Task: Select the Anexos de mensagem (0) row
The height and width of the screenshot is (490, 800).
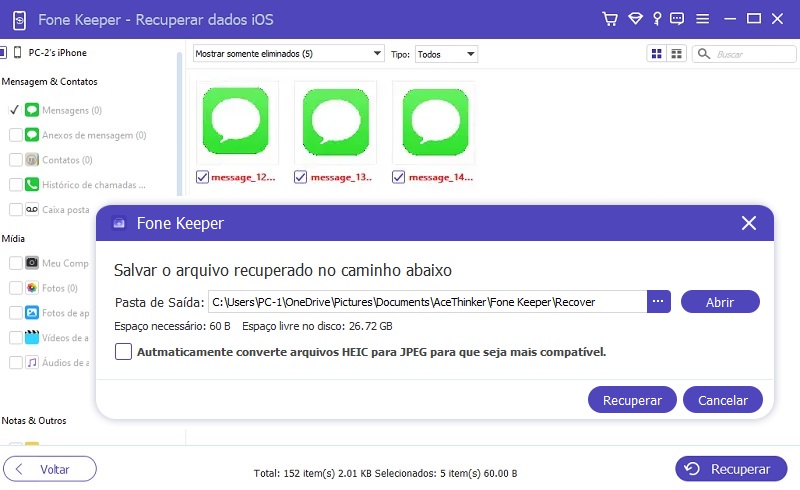Action: (94, 135)
